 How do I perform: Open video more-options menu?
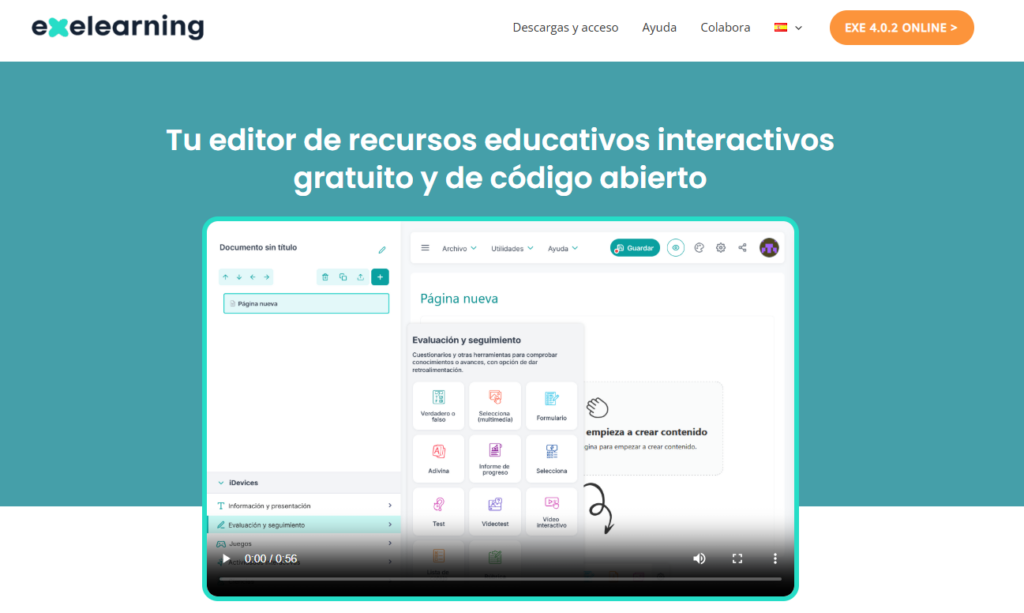click(775, 559)
